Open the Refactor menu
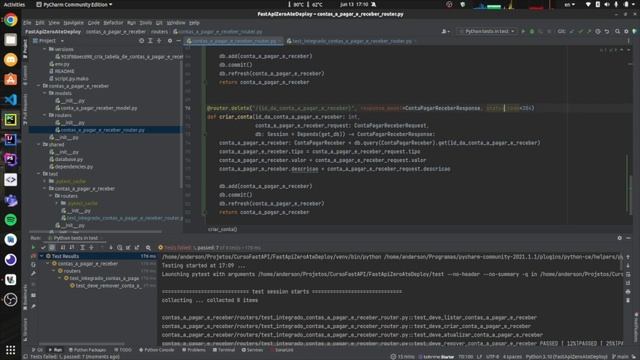This screenshot has width=640, height=360. (113, 23)
